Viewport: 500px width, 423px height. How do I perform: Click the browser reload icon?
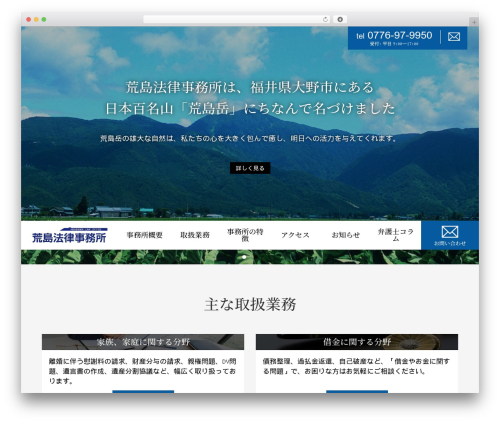tap(325, 20)
